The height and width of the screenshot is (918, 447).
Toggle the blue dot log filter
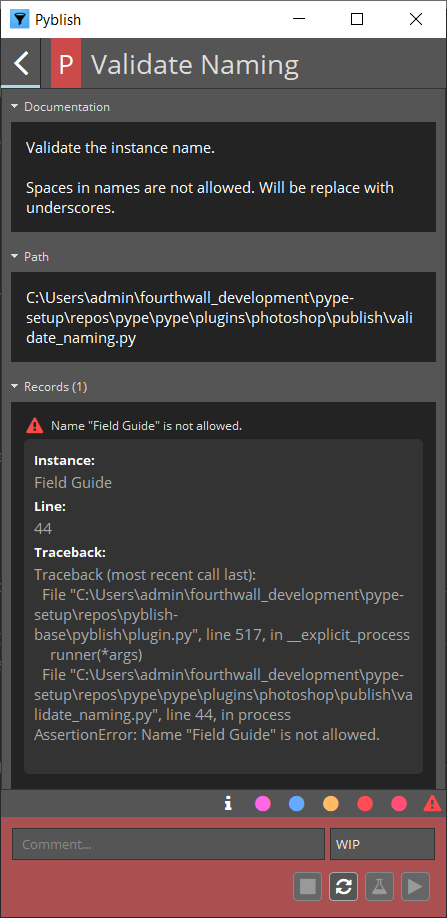pyautogui.click(x=297, y=804)
